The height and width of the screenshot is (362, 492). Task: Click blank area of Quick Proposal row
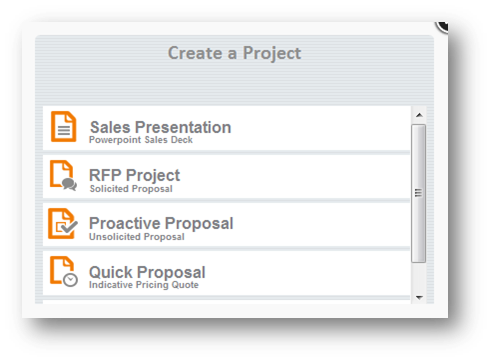tap(300, 273)
